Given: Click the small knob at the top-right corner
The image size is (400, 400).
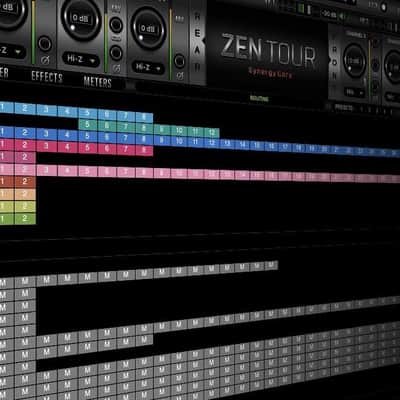Looking at the screenshot, I should tap(383, 6).
